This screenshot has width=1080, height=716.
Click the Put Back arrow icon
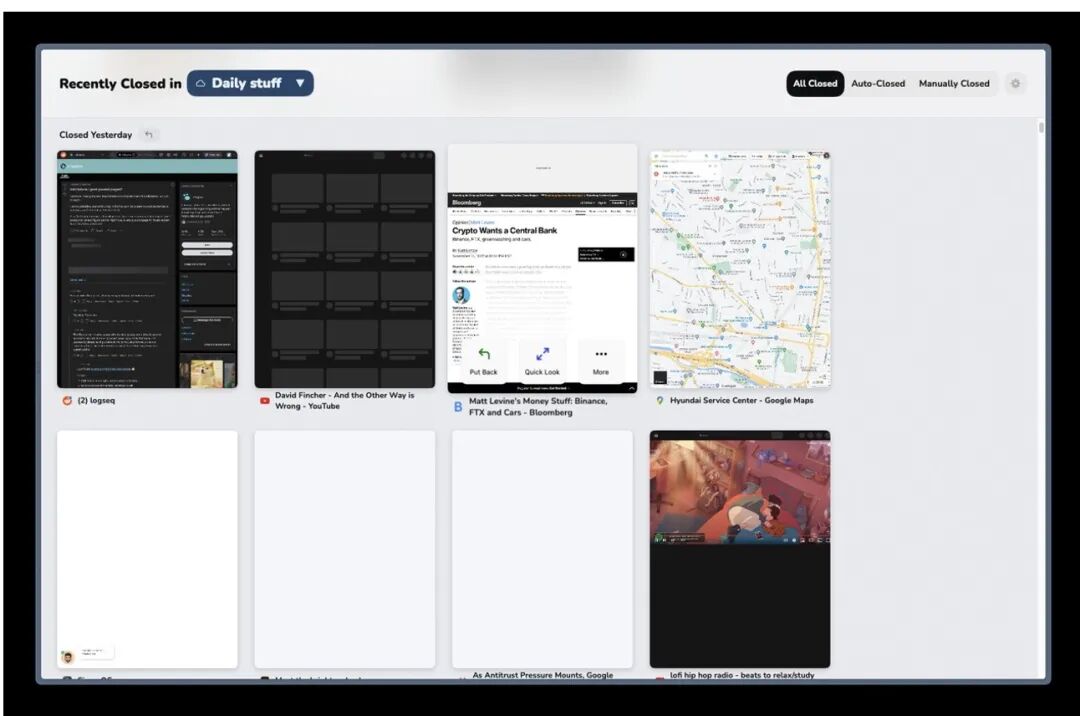(x=484, y=354)
